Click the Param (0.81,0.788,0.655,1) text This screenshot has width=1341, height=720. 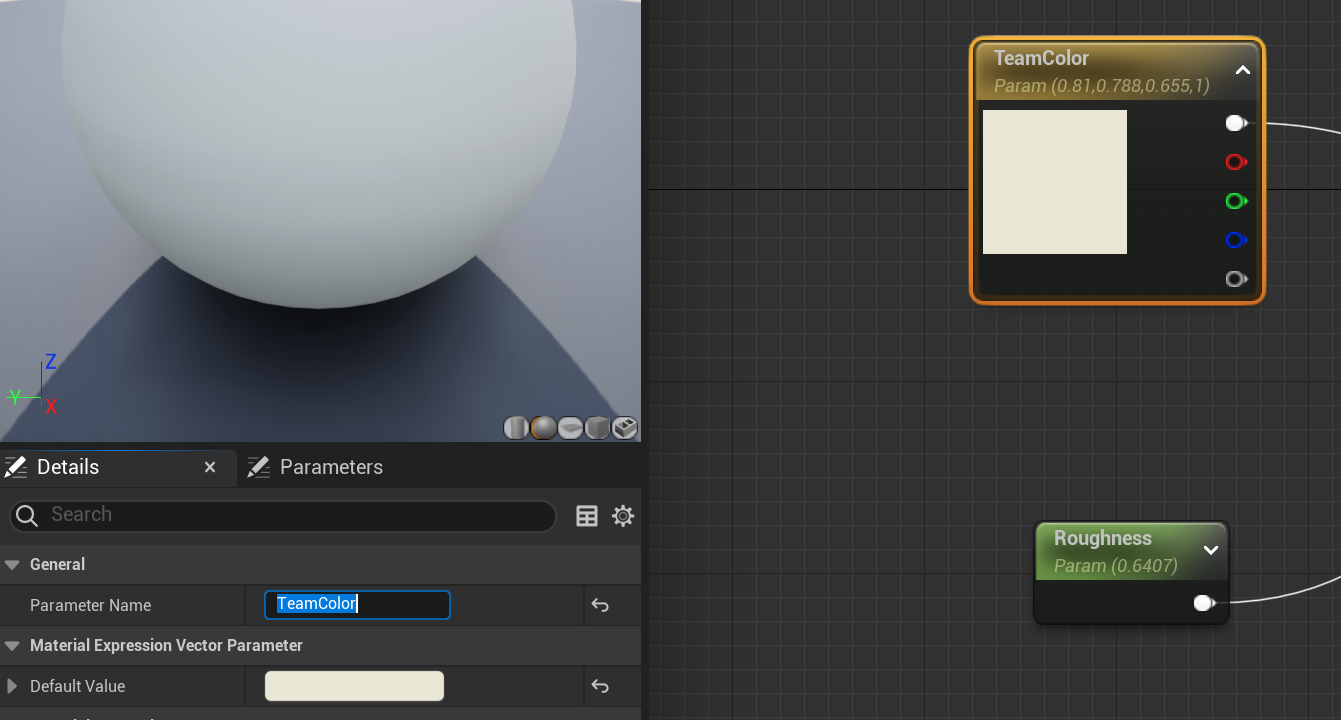click(x=1102, y=86)
